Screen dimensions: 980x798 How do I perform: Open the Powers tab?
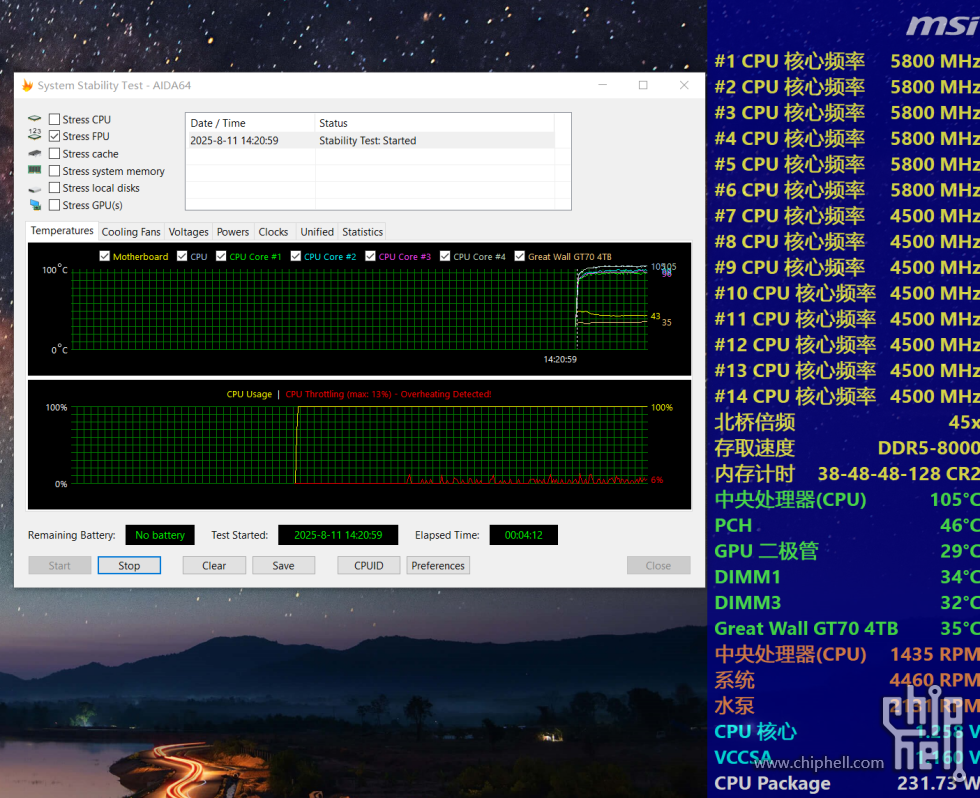tap(232, 232)
